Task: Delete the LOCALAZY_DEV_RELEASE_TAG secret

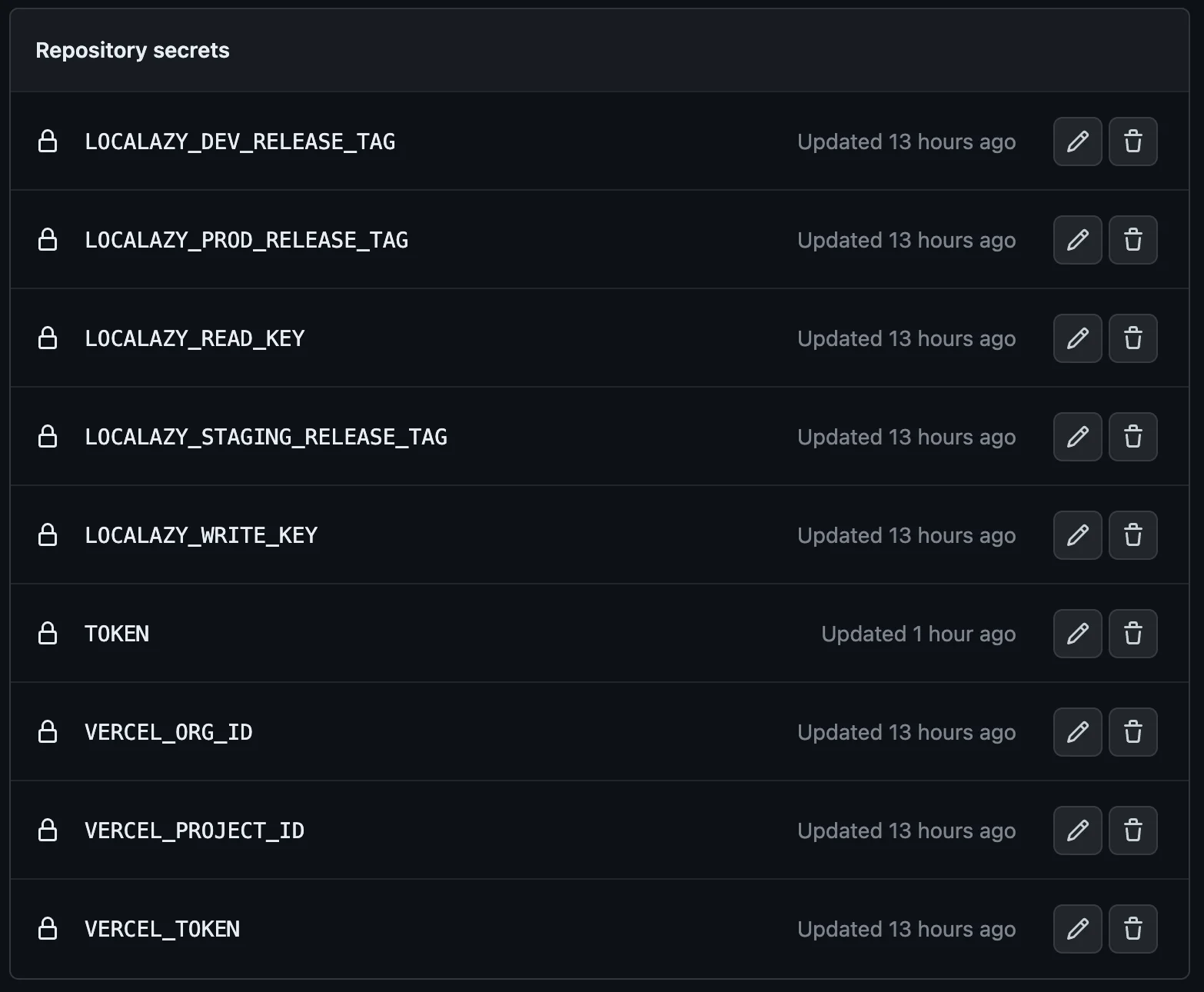Action: tap(1132, 141)
